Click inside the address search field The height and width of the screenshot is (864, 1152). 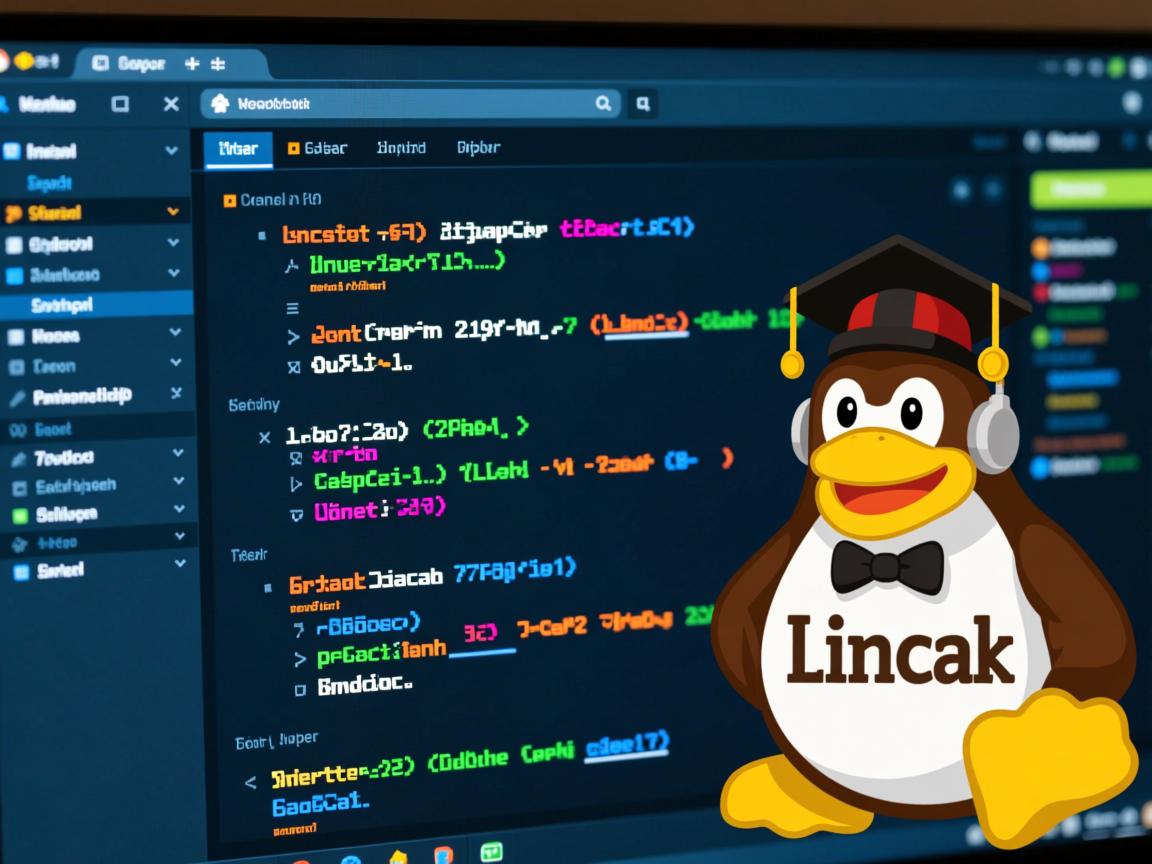coord(400,103)
